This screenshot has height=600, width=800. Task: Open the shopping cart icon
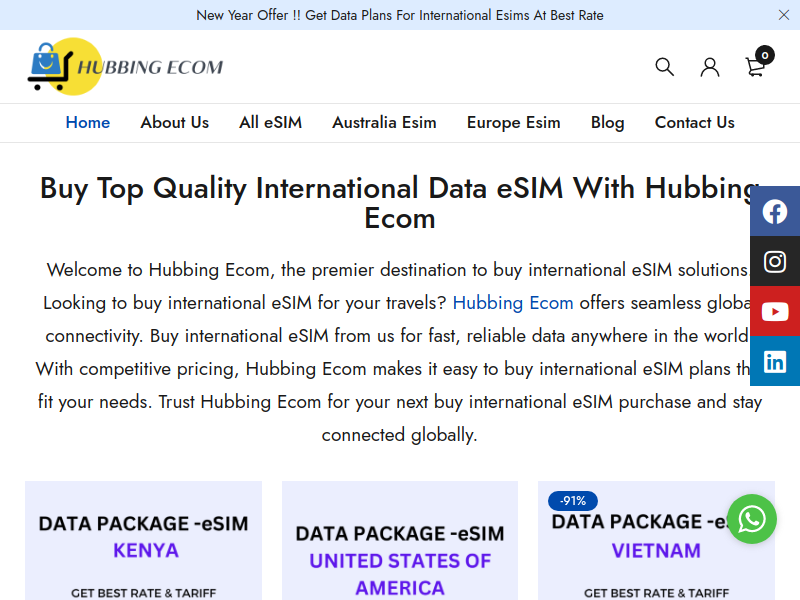click(756, 65)
